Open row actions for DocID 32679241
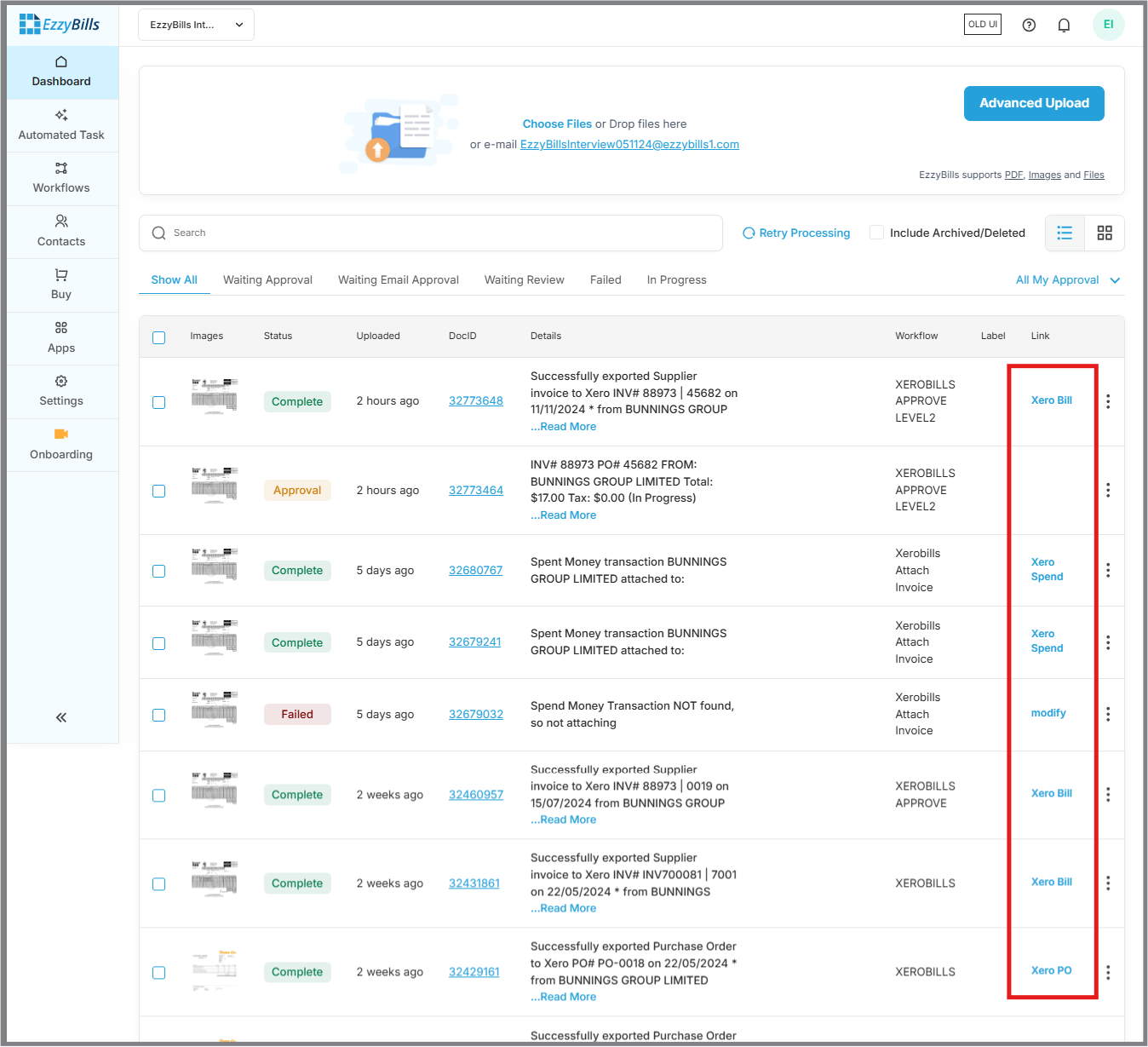Viewport: 1148px width, 1047px height. click(1108, 642)
